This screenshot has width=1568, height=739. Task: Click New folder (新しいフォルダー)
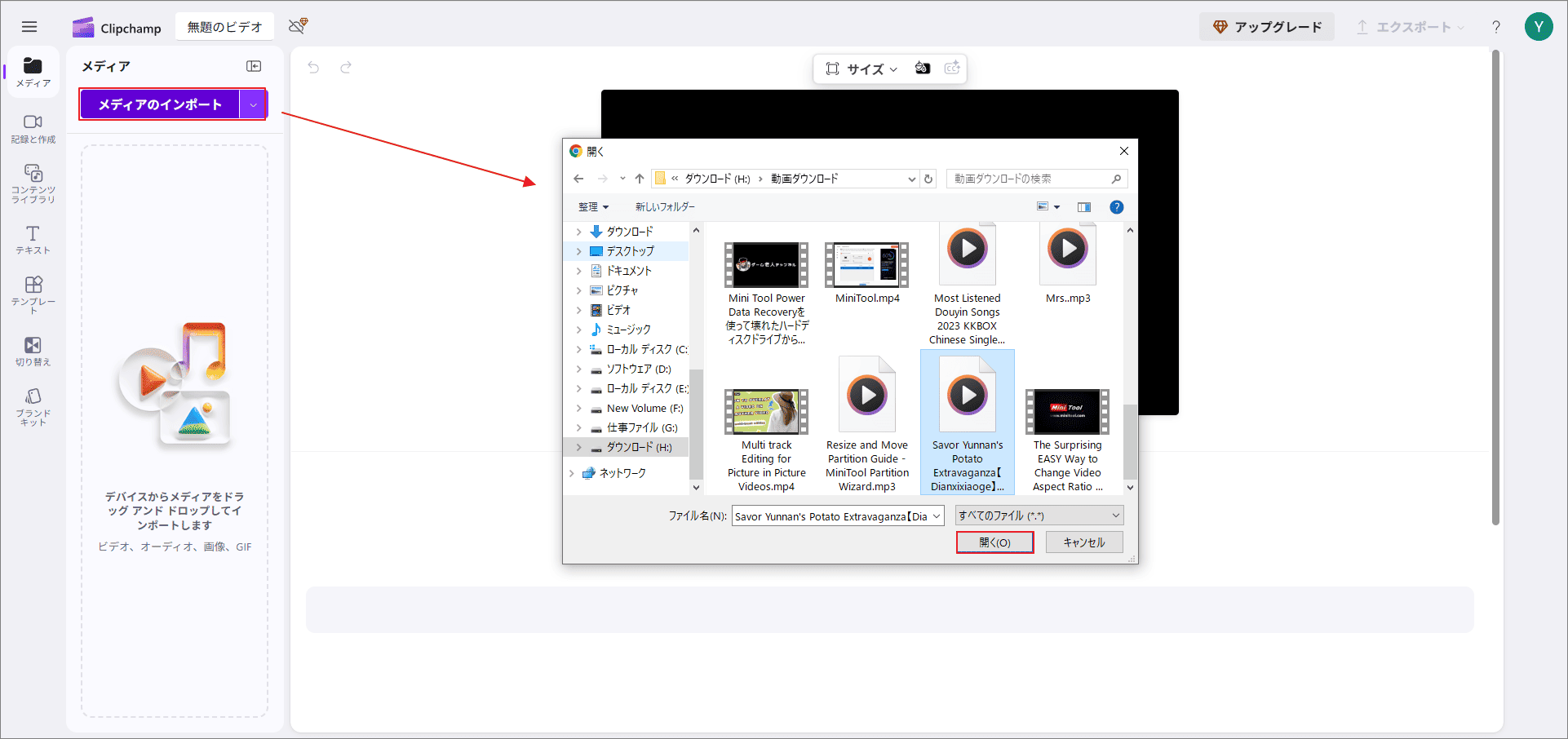[x=665, y=207]
